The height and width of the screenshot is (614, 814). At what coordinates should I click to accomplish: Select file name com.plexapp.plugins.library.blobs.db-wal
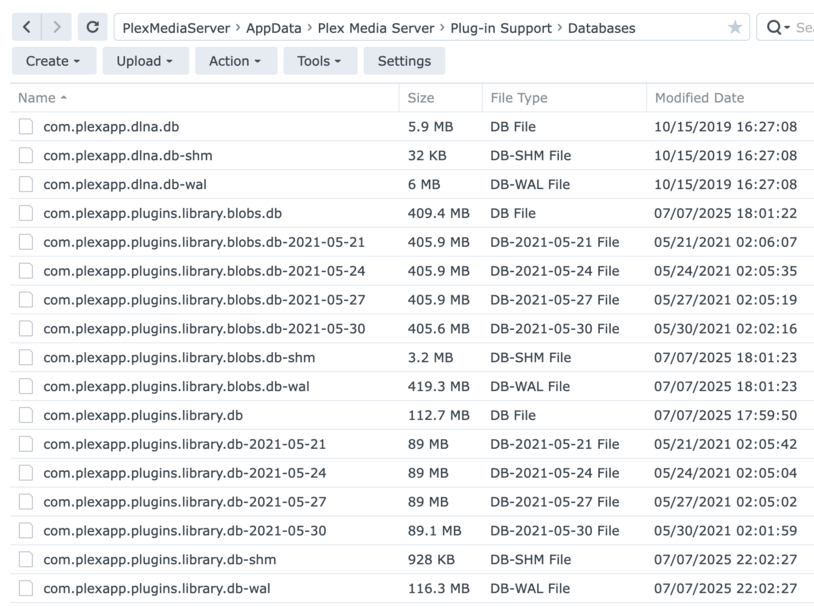pyautogui.click(x=176, y=386)
